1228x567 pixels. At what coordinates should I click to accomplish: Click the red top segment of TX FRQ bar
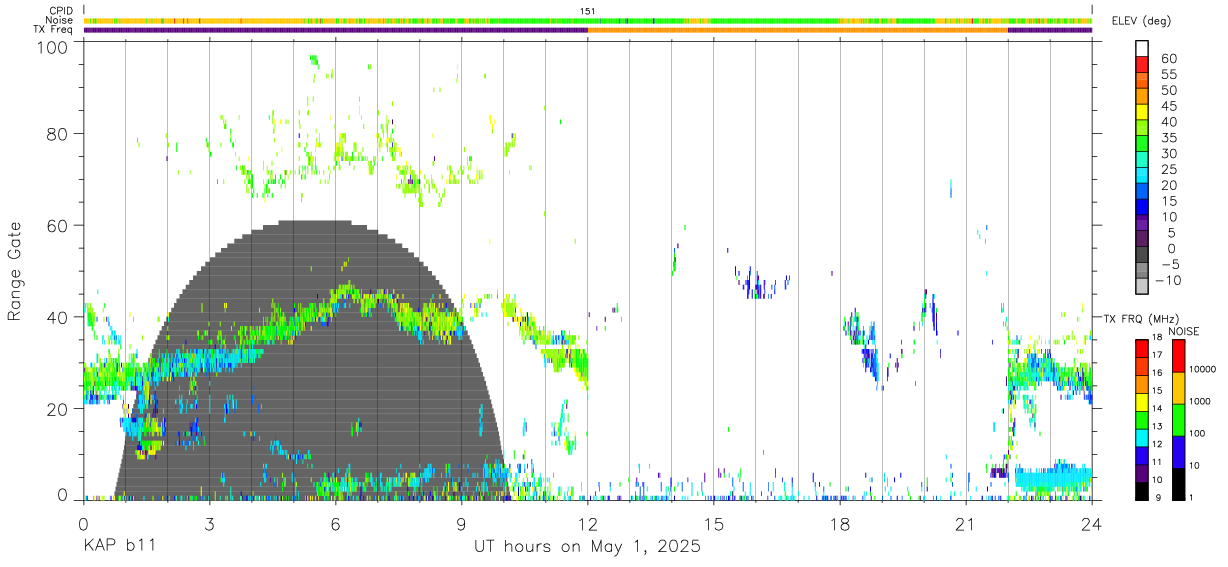click(x=1142, y=348)
